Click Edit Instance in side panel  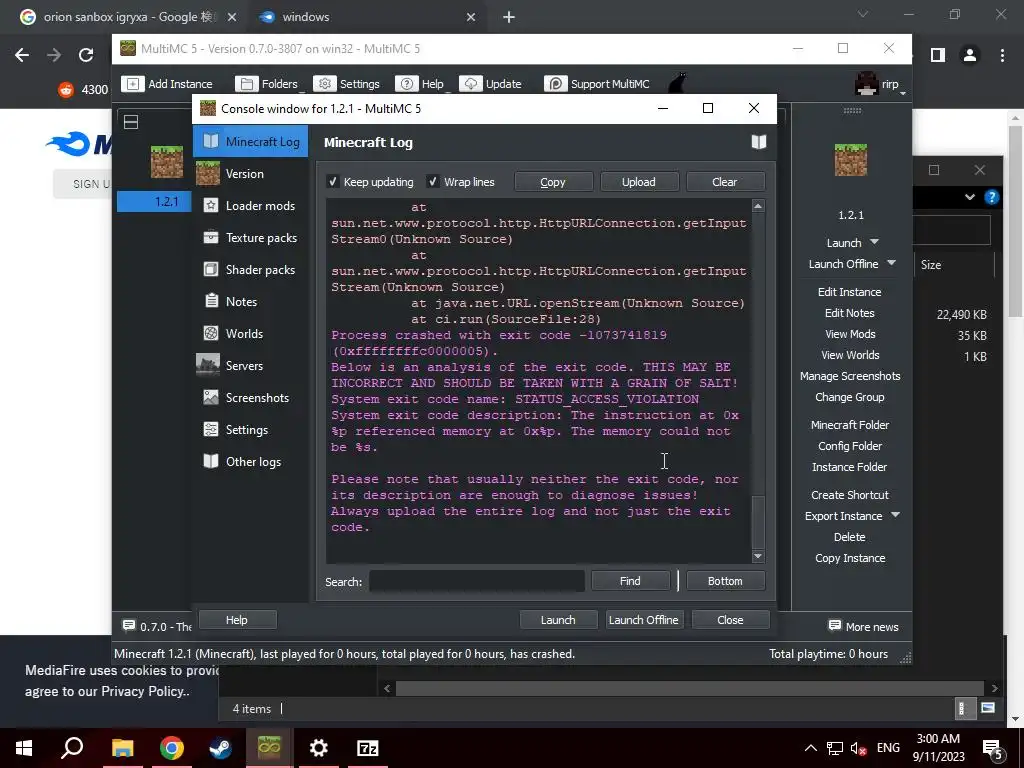[x=850, y=292]
